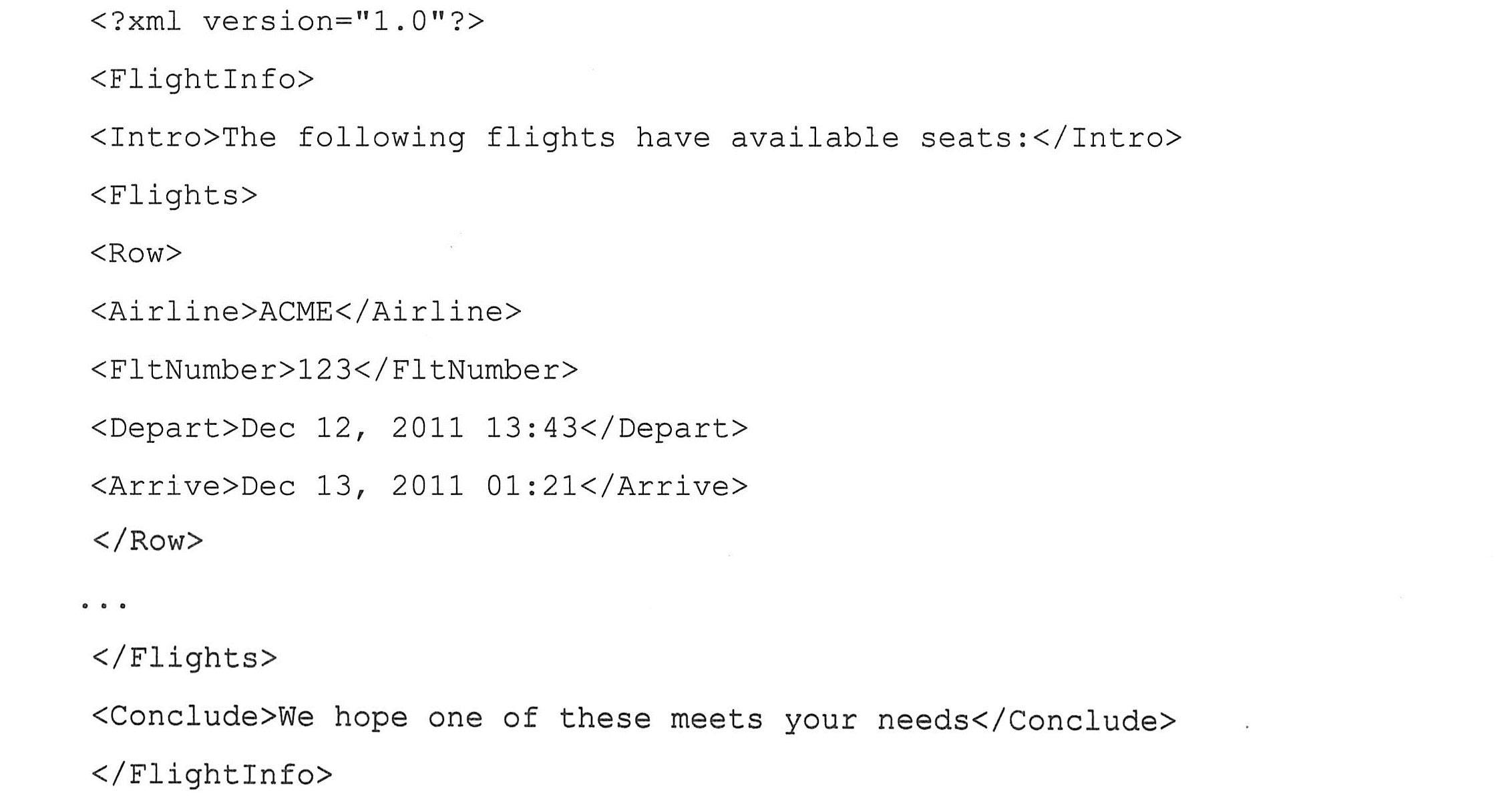Click the closing Depart tag
This screenshot has width=1512, height=799.
[664, 428]
